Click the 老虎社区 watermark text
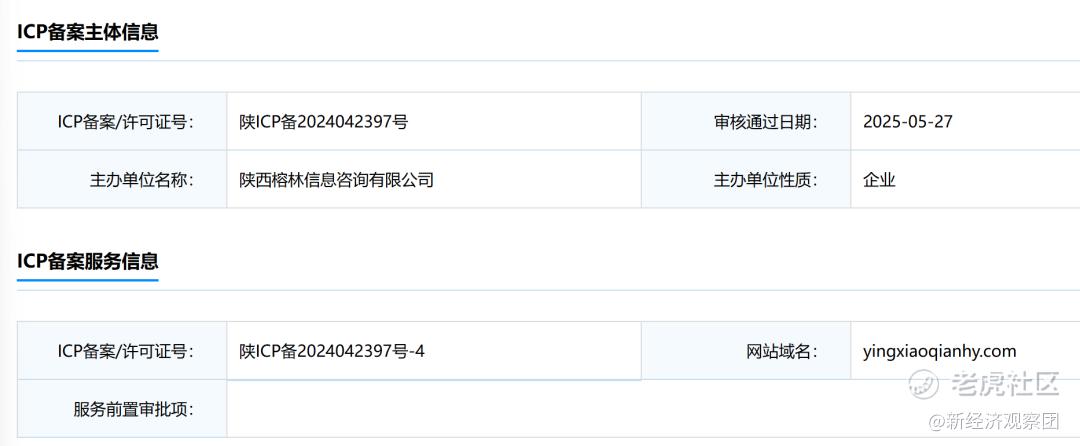Image resolution: width=1080 pixels, height=446 pixels. (x=1004, y=383)
